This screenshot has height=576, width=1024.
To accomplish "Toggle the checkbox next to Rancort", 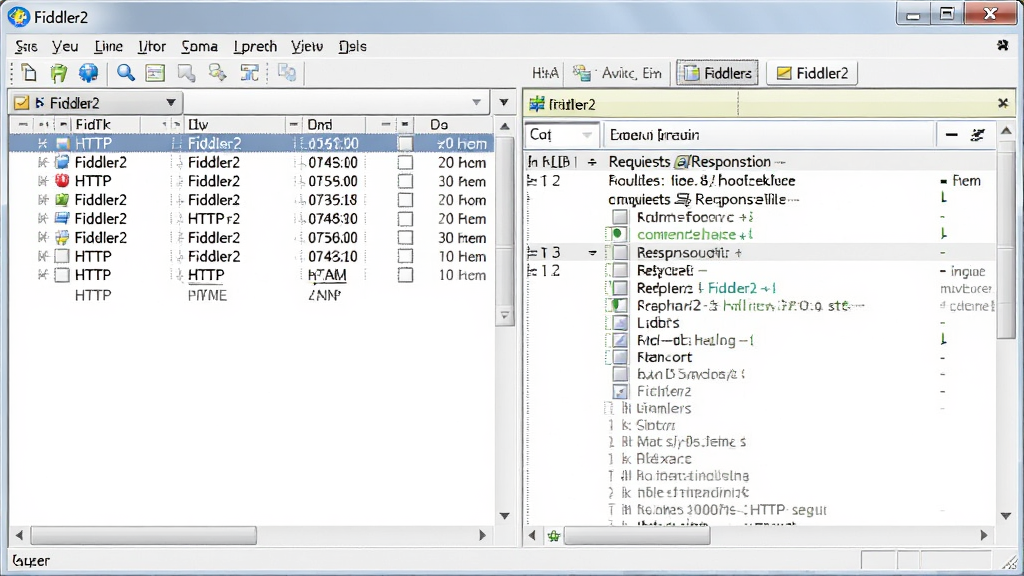I will coord(620,357).
